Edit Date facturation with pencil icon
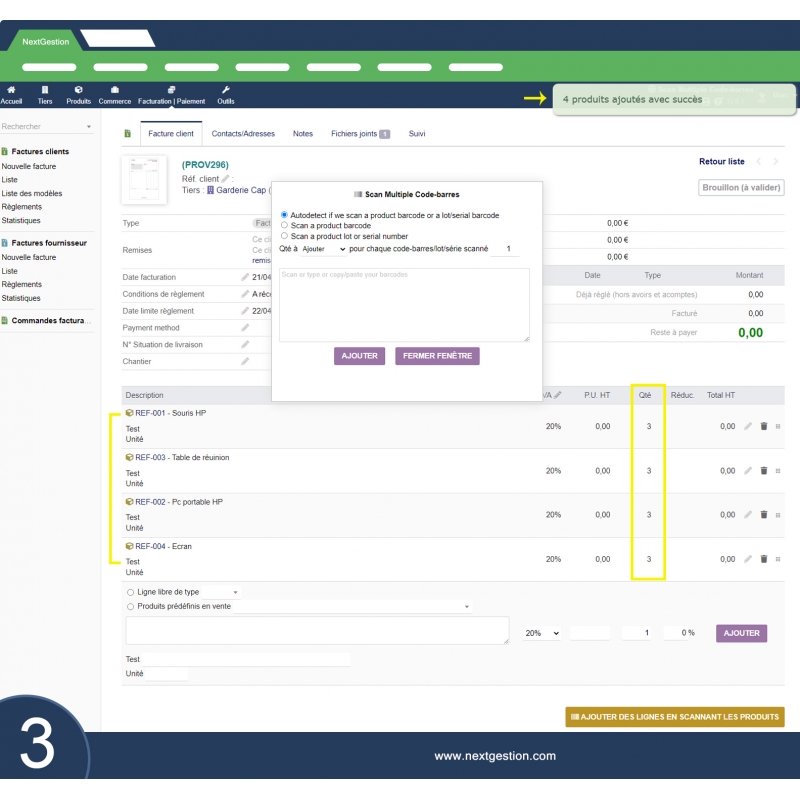This screenshot has height=800, width=800. click(245, 277)
